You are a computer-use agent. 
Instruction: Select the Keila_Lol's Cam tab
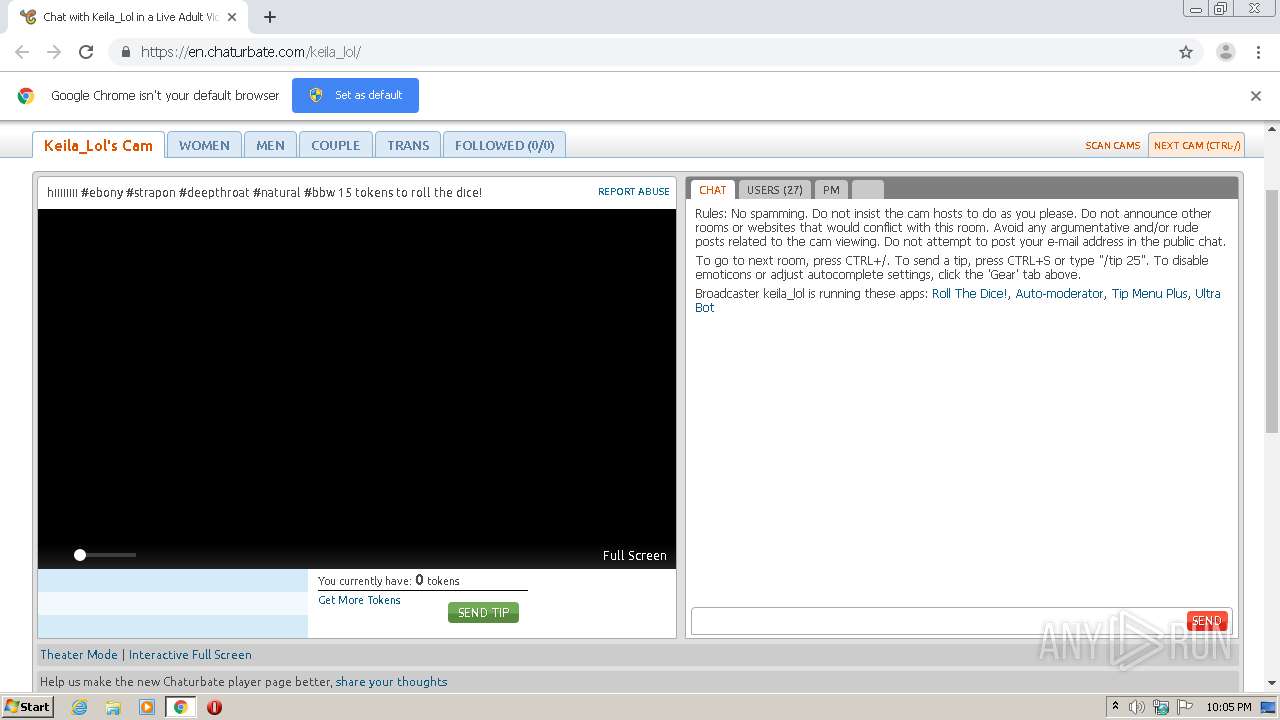click(x=98, y=145)
